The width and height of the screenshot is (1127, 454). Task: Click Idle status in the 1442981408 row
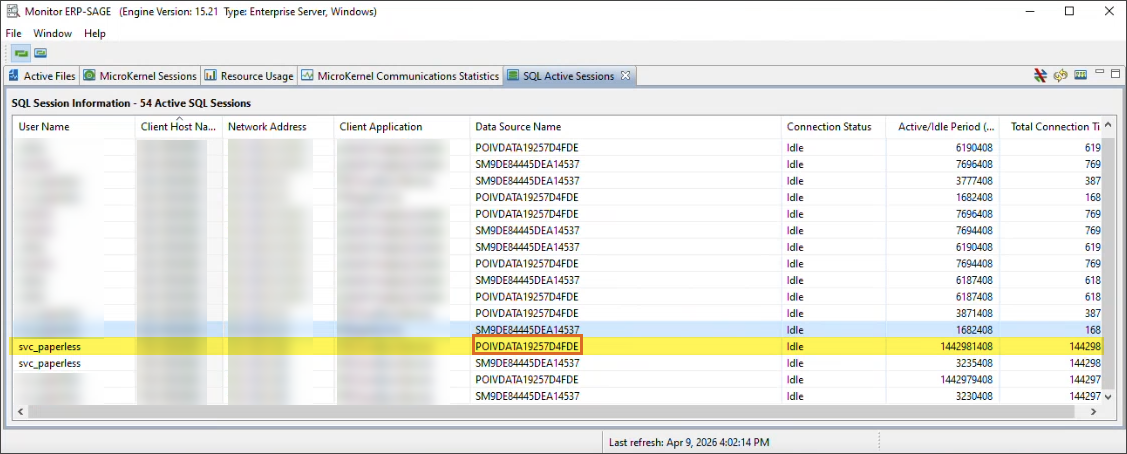[796, 346]
